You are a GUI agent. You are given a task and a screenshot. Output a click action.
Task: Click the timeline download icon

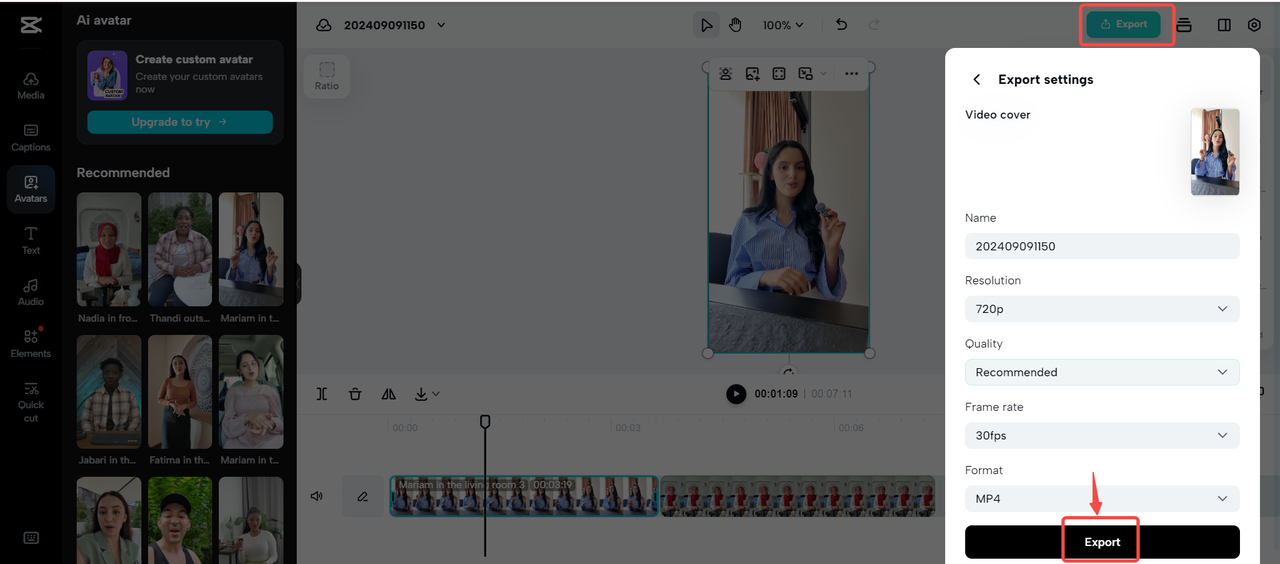pyautogui.click(x=421, y=394)
